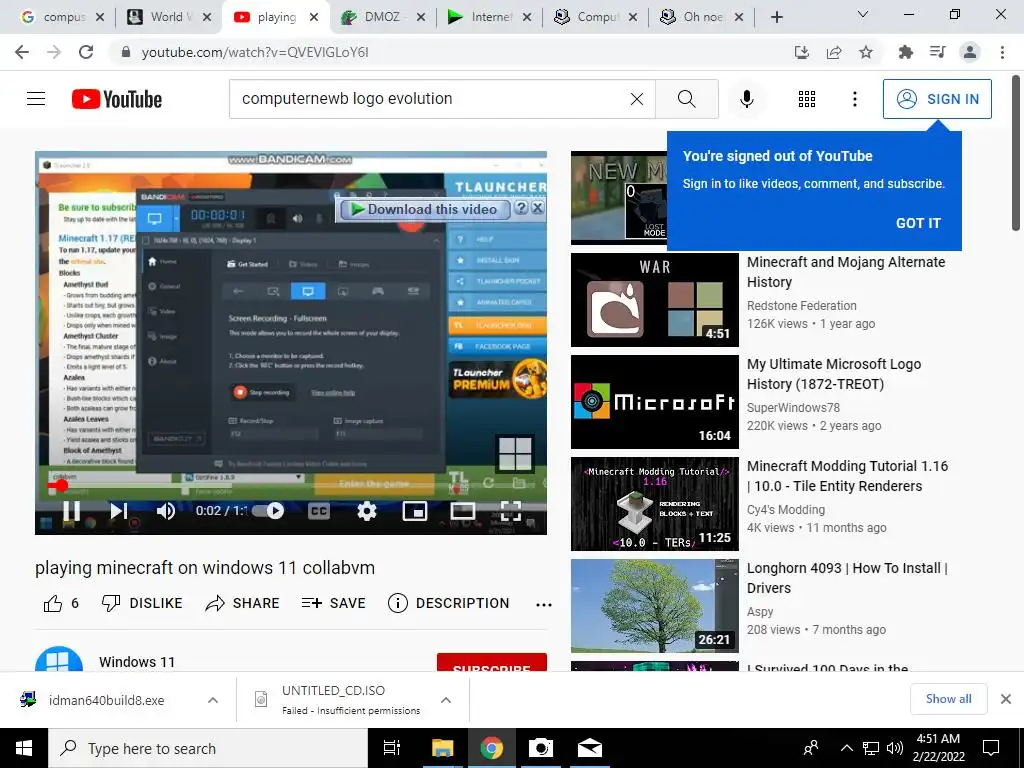This screenshot has width=1024, height=768.
Task: Clear the search box text
Action: [x=637, y=99]
